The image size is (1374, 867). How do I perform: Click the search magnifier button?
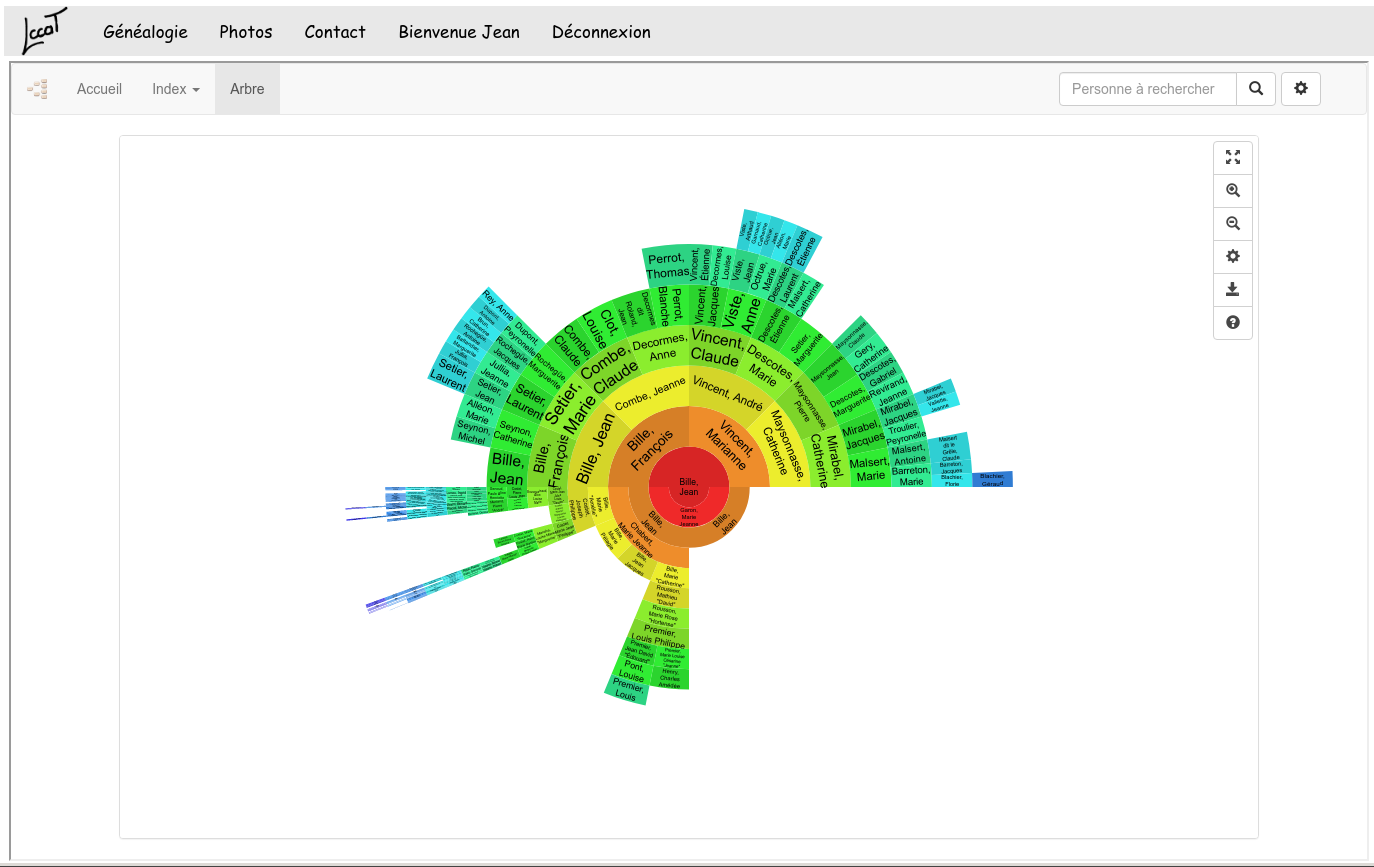[x=1256, y=89]
